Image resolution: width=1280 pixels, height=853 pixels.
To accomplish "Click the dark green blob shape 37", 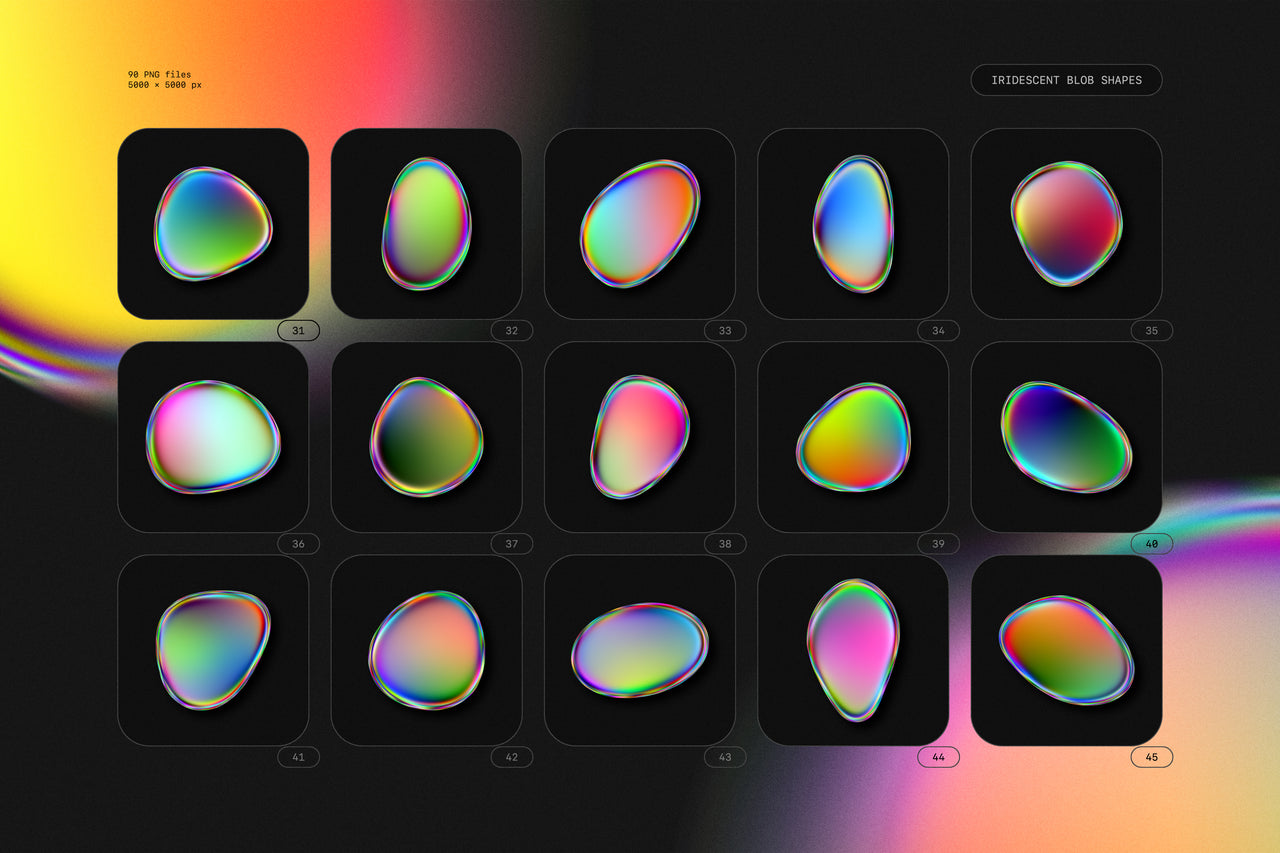I will pyautogui.click(x=427, y=435).
